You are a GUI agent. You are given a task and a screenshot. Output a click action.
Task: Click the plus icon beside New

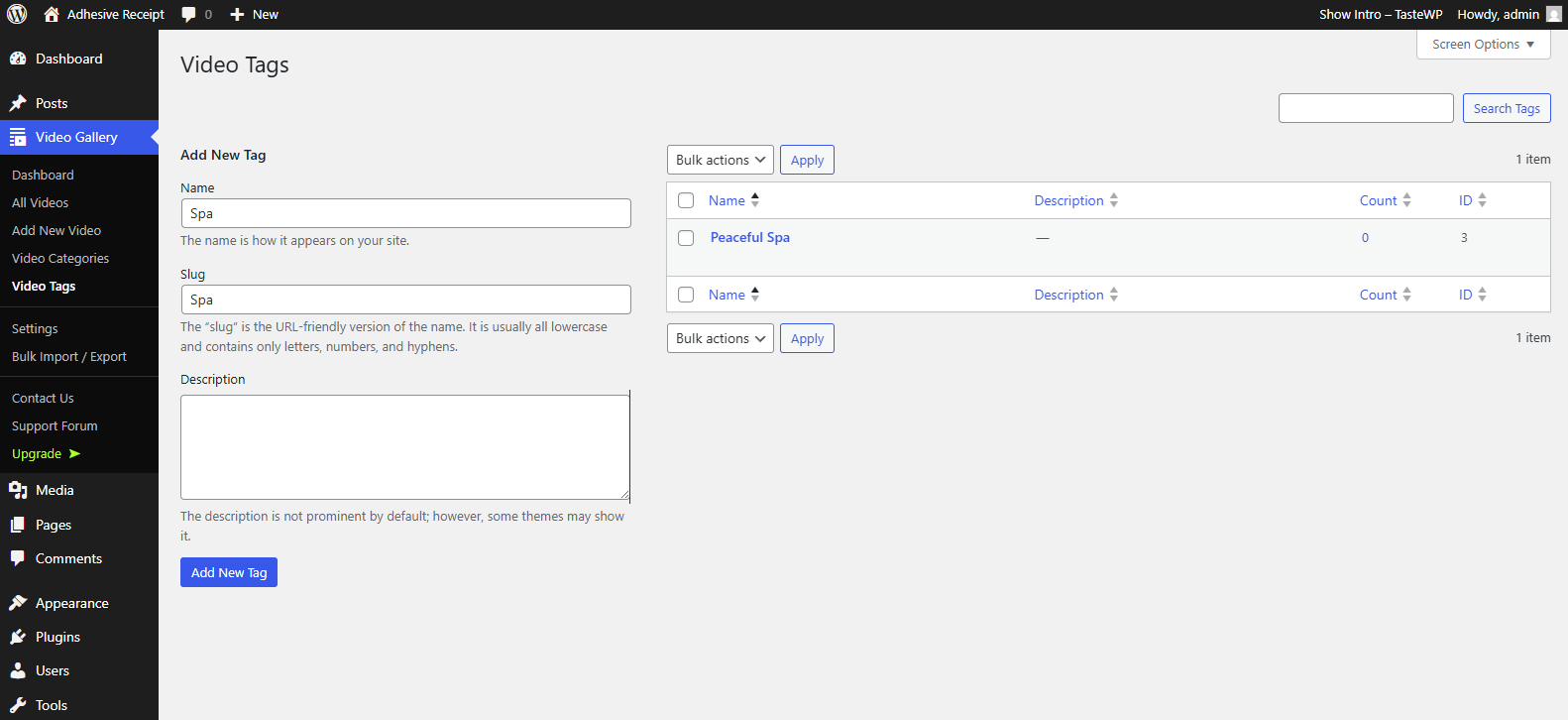237,15
